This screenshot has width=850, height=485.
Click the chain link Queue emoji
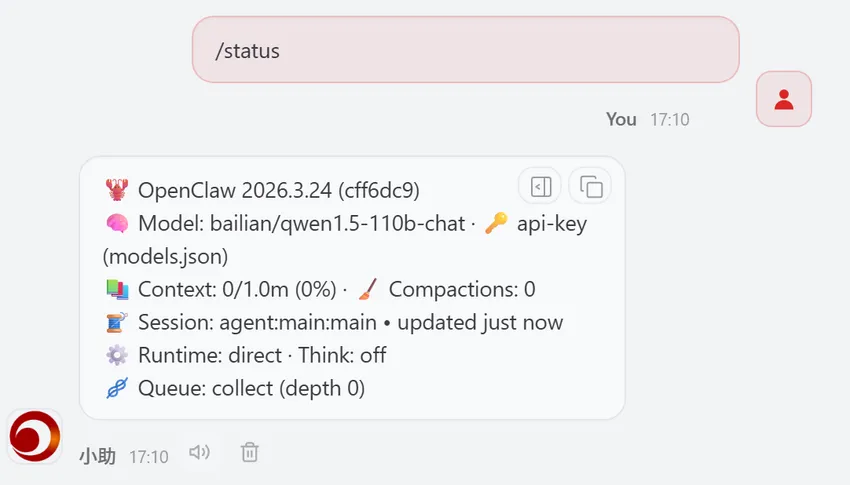(x=117, y=388)
